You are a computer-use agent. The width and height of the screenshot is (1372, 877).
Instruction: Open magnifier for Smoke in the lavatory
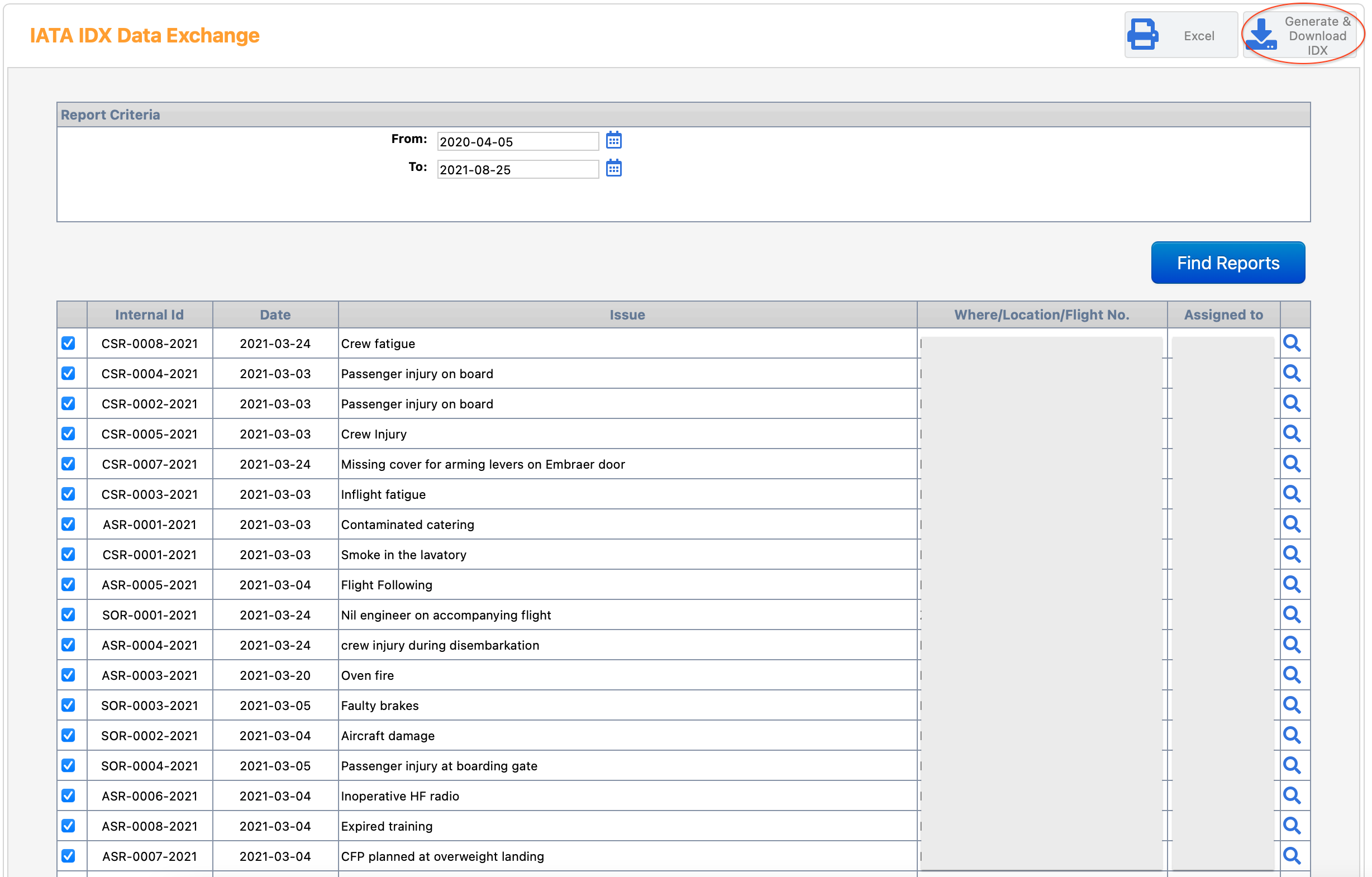[1292, 555]
